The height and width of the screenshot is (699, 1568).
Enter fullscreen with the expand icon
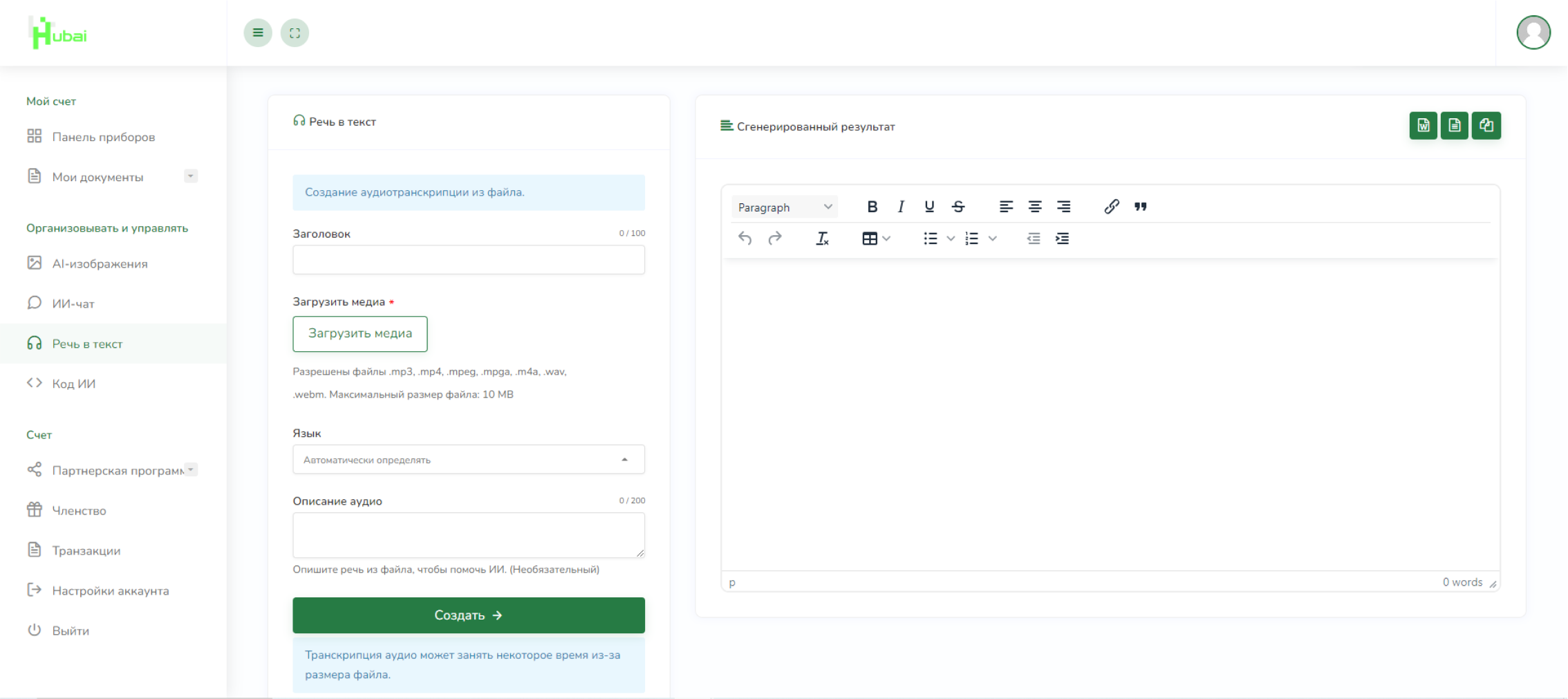(295, 32)
